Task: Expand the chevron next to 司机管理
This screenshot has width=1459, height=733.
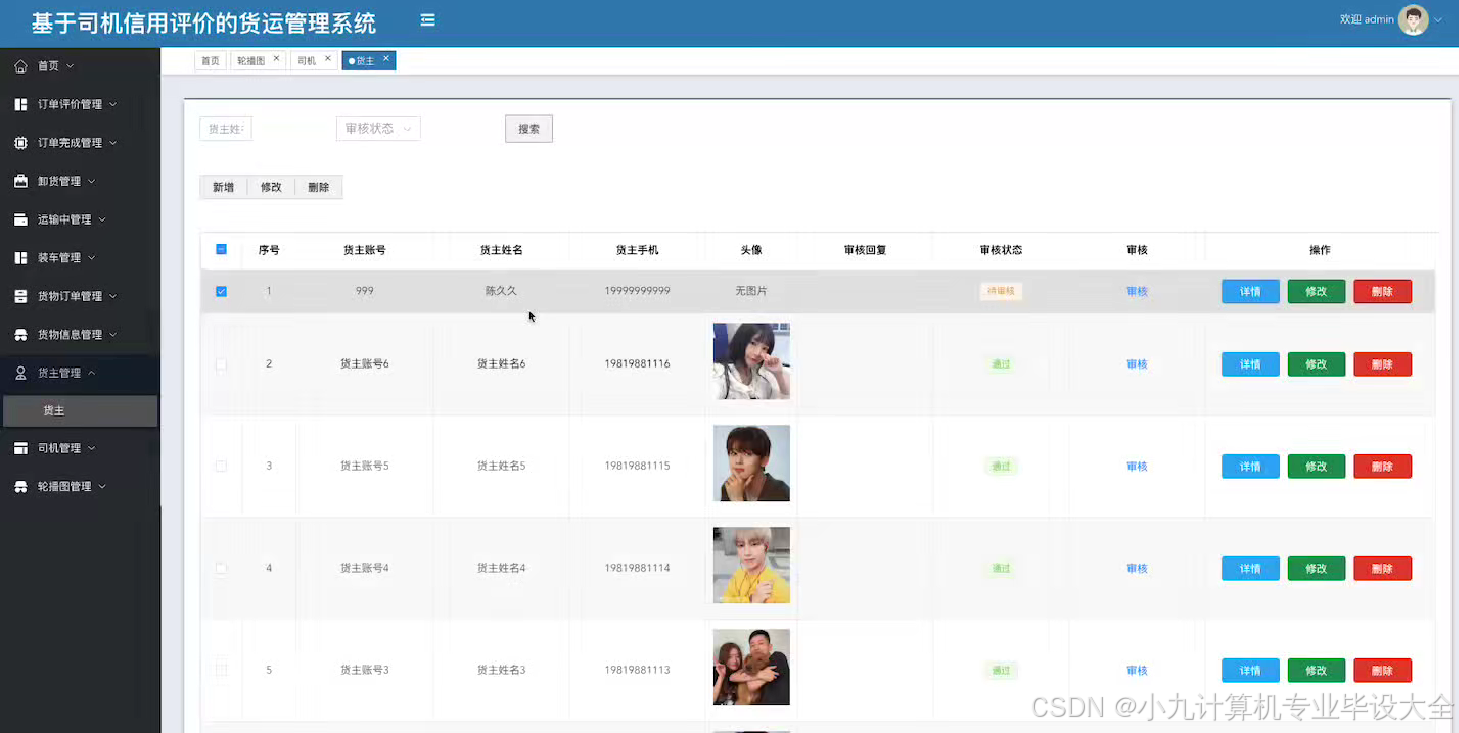Action: [x=92, y=448]
